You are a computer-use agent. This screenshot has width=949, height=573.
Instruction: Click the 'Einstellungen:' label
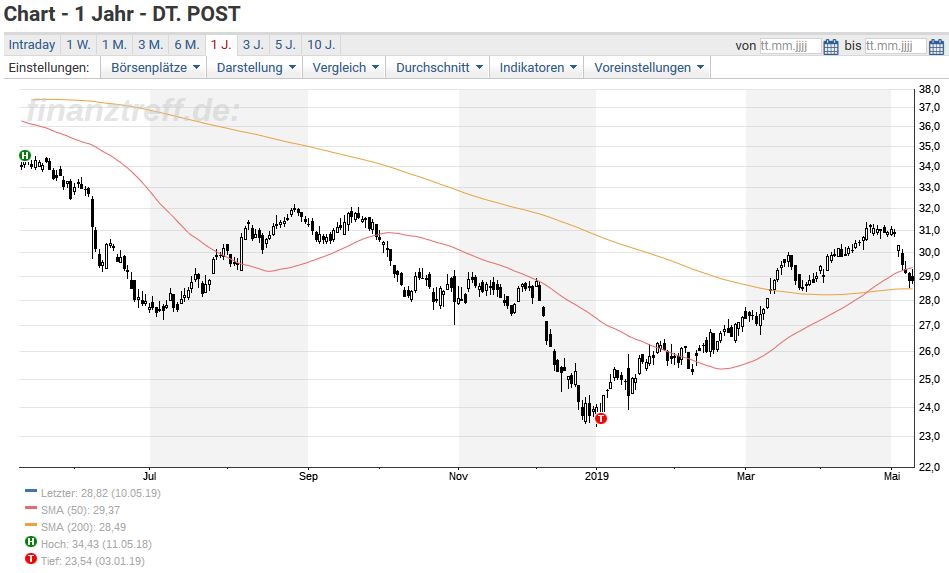pos(48,68)
